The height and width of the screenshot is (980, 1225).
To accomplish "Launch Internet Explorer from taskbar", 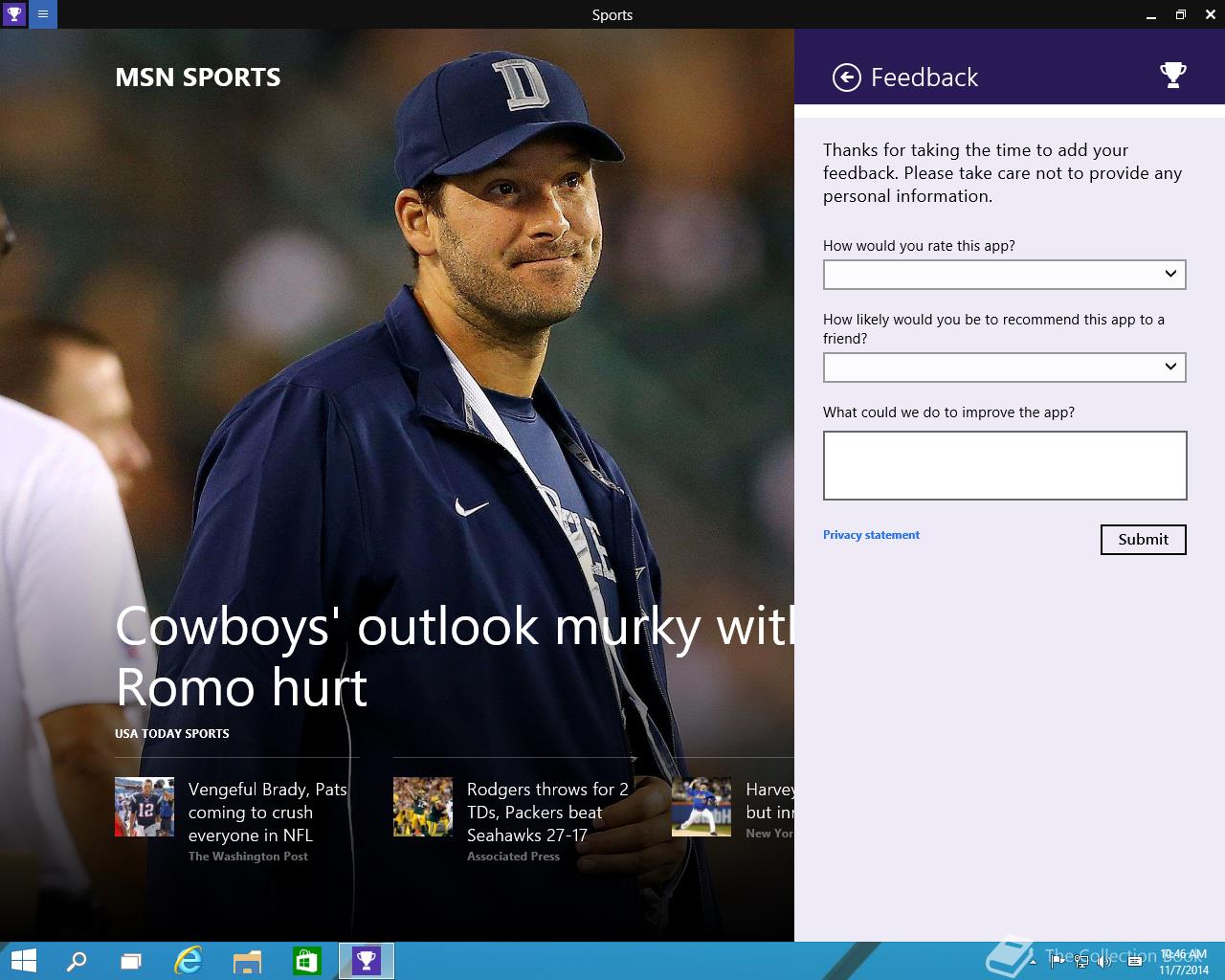I will coord(189,961).
